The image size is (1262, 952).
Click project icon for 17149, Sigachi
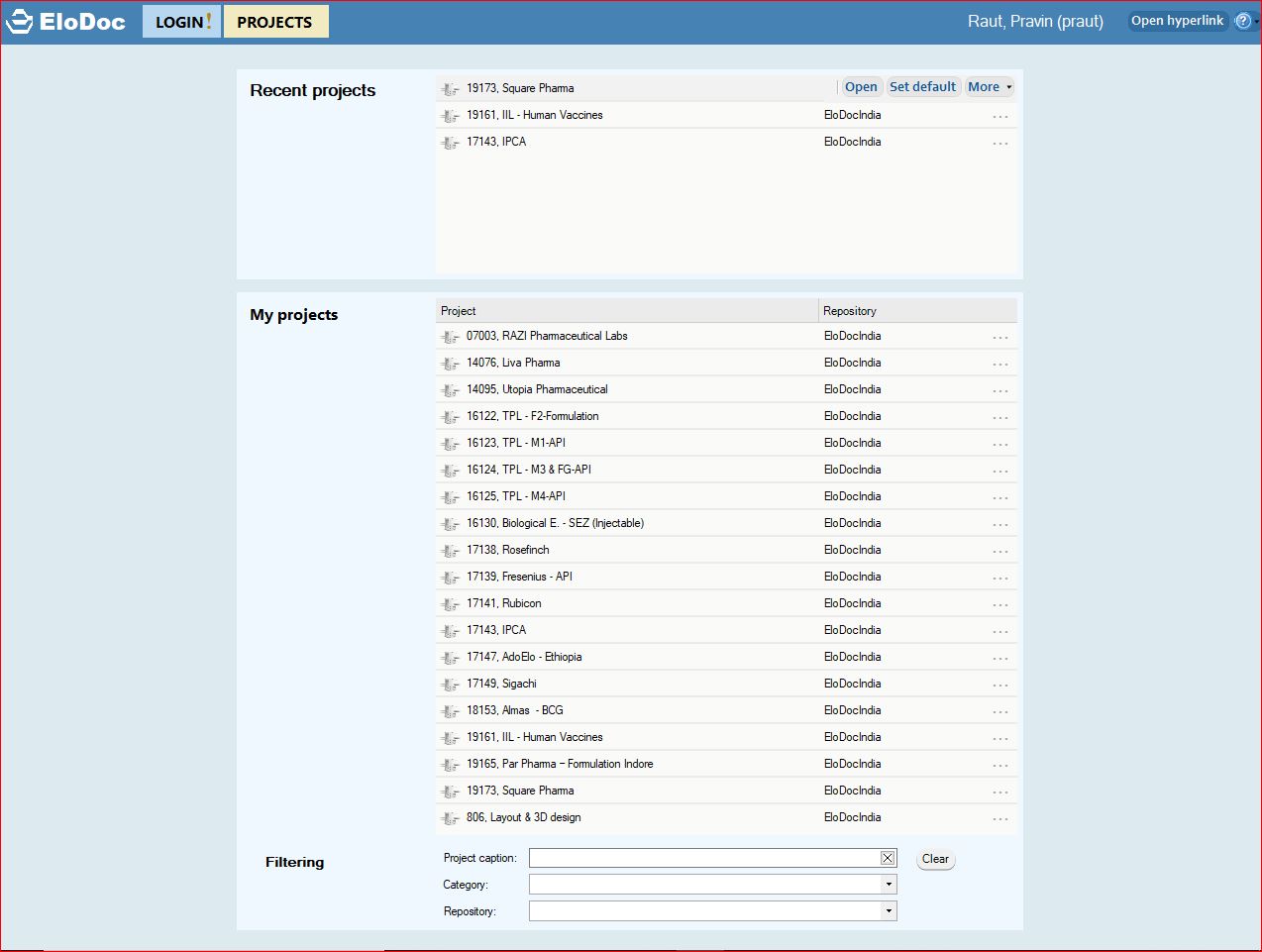pyautogui.click(x=450, y=685)
